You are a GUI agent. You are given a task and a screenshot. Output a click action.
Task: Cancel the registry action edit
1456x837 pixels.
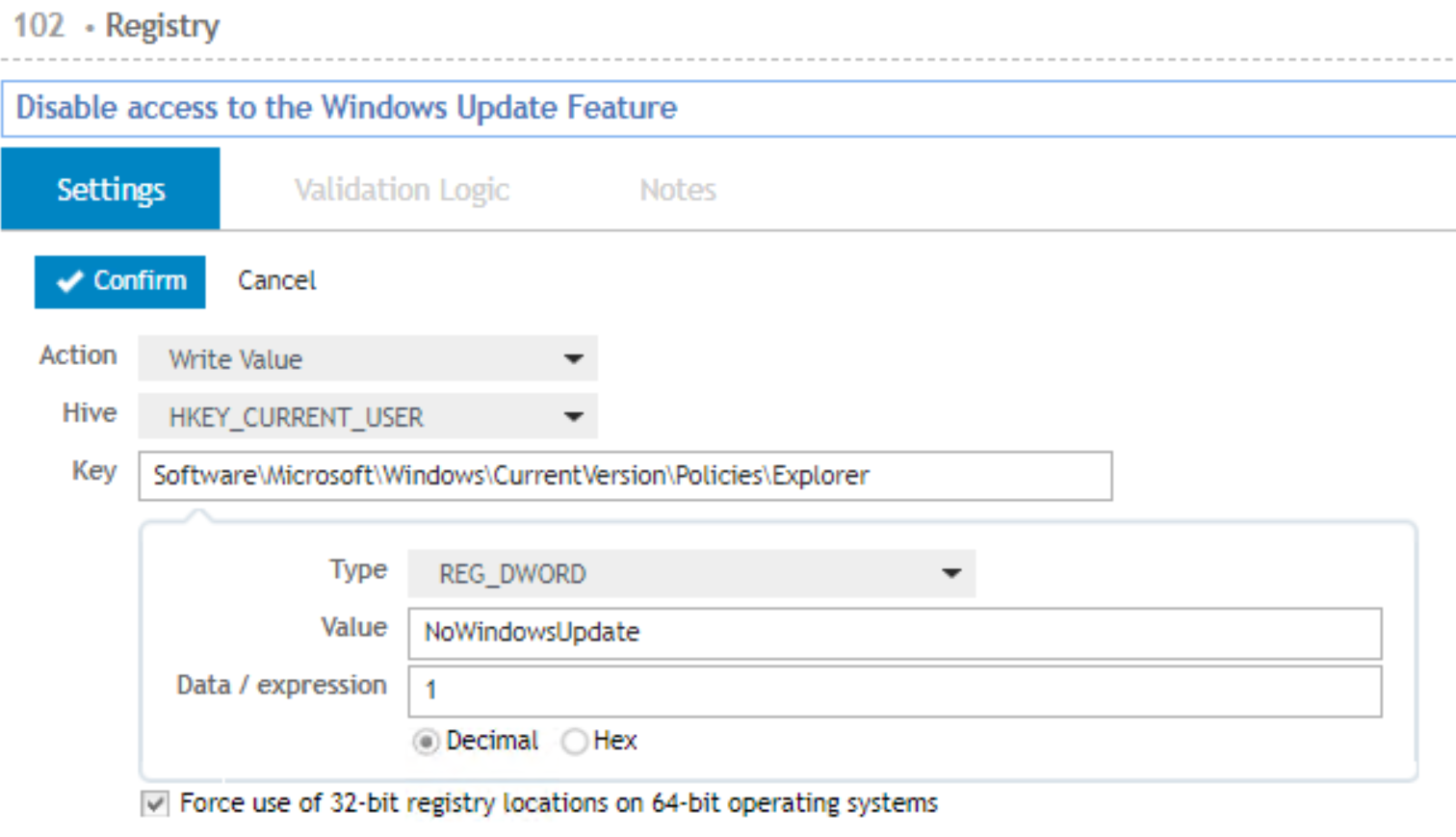coord(276,281)
